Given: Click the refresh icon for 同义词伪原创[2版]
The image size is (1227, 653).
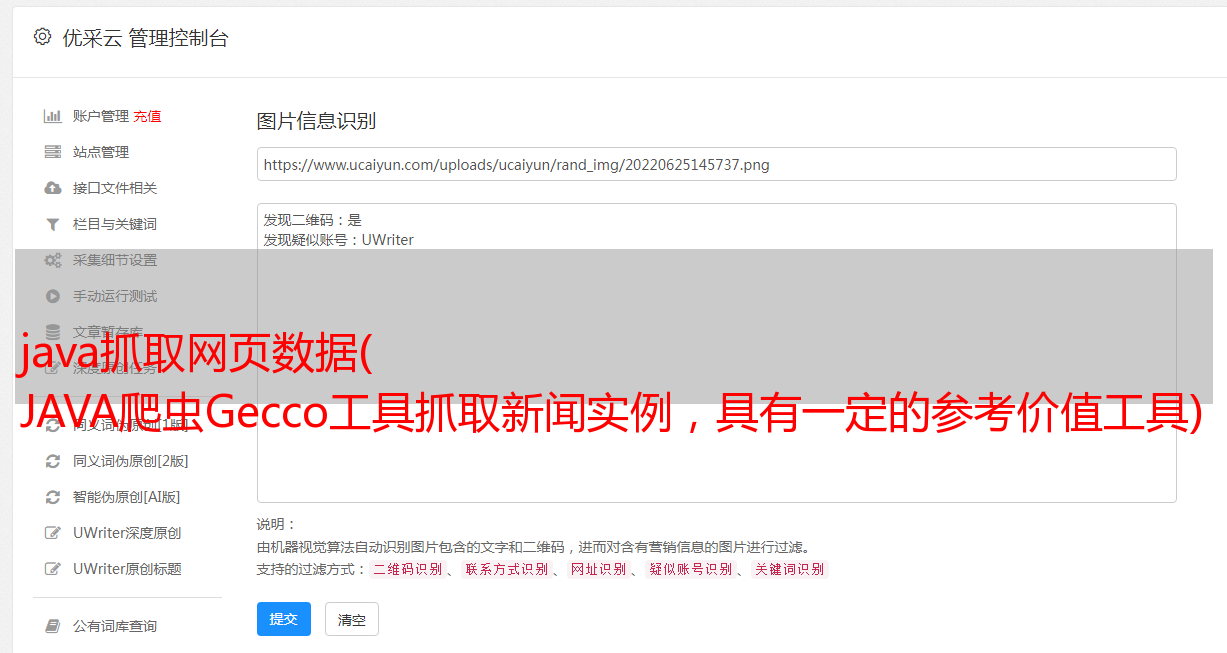Looking at the screenshot, I should point(53,461).
